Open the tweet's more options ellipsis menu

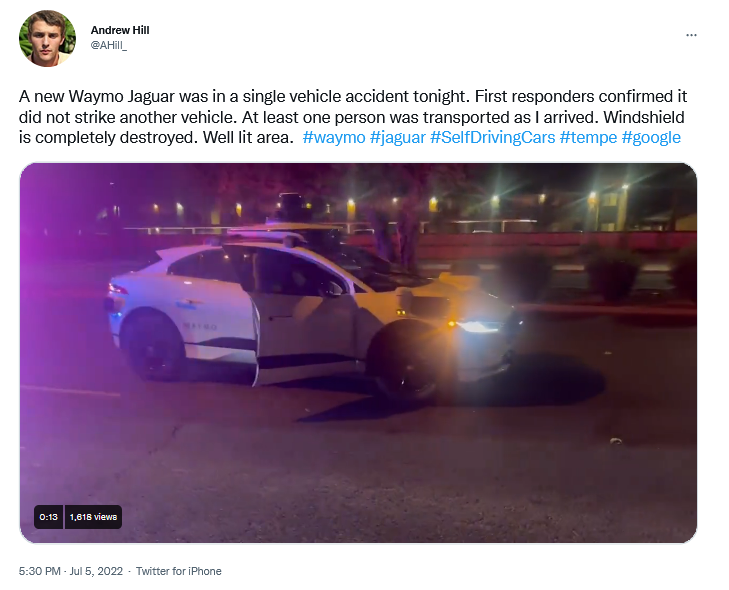click(691, 35)
